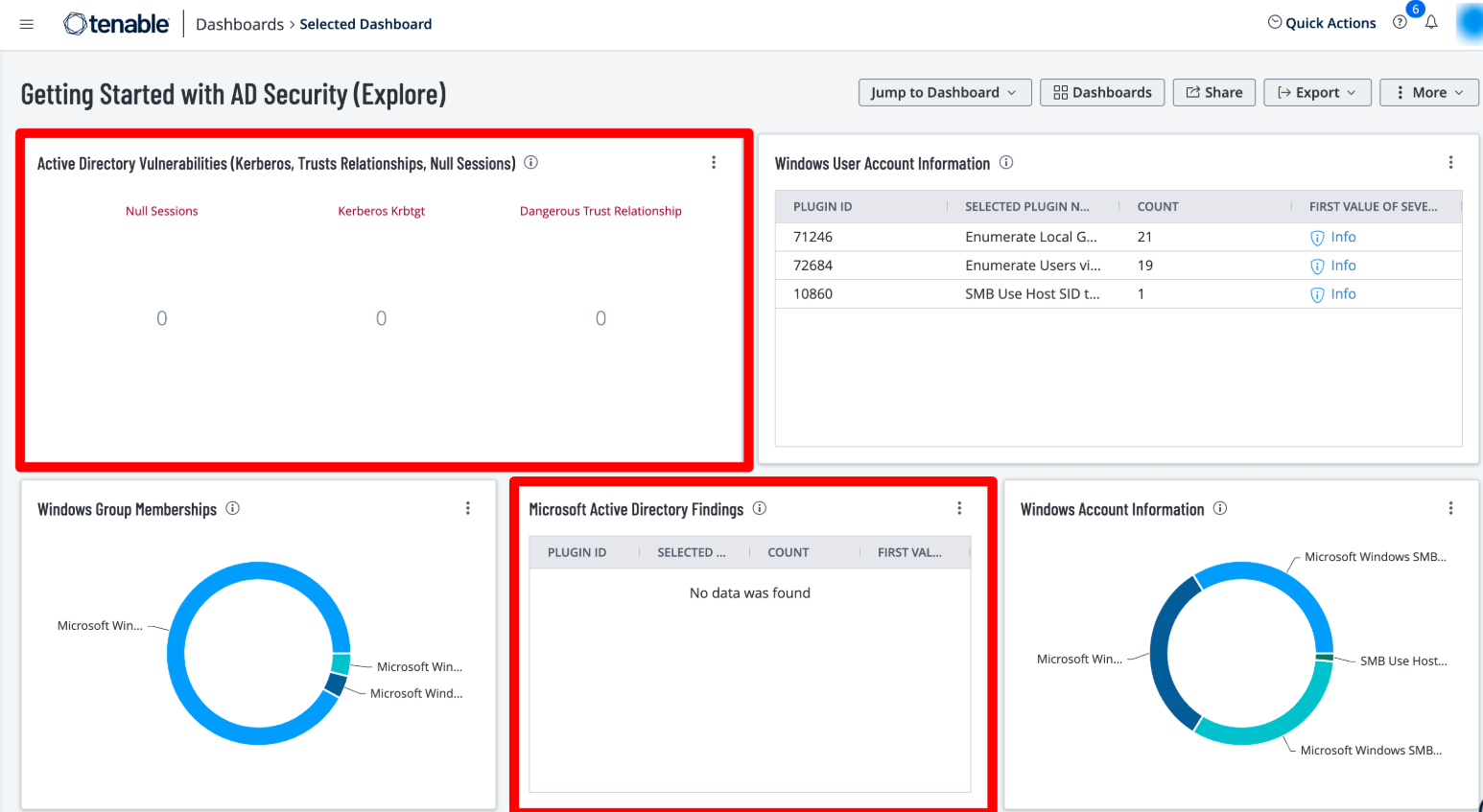
Task: Open kebab menu on Active Directory Vulnerabilities widget
Action: [714, 163]
